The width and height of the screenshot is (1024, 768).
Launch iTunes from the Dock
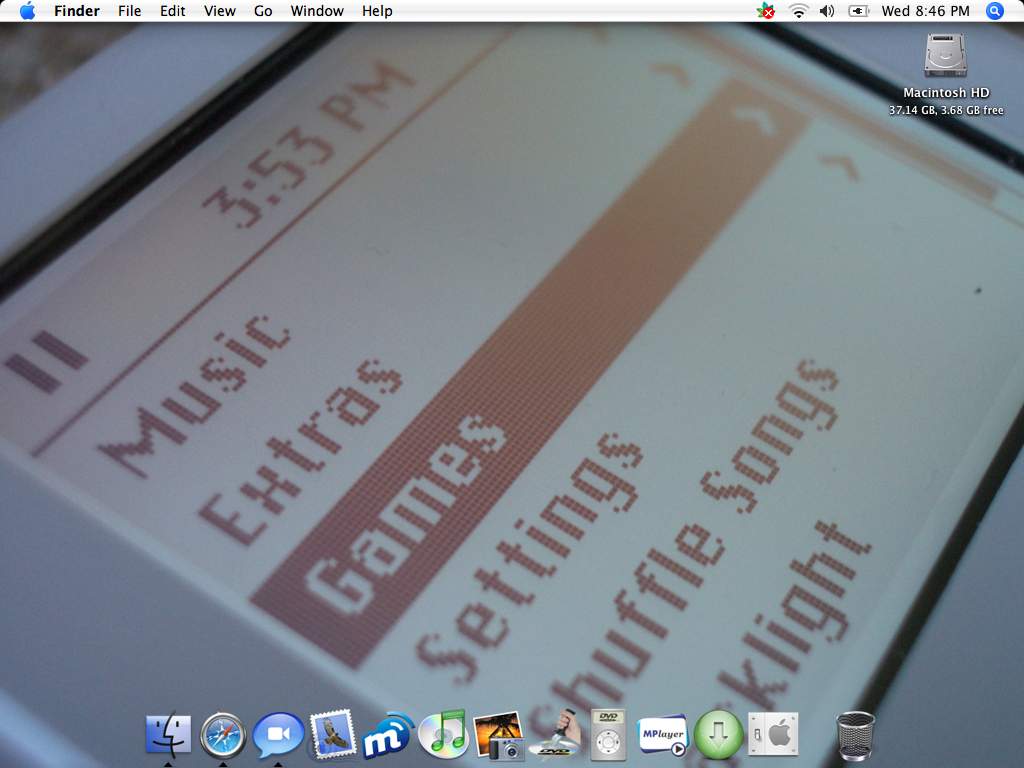443,735
